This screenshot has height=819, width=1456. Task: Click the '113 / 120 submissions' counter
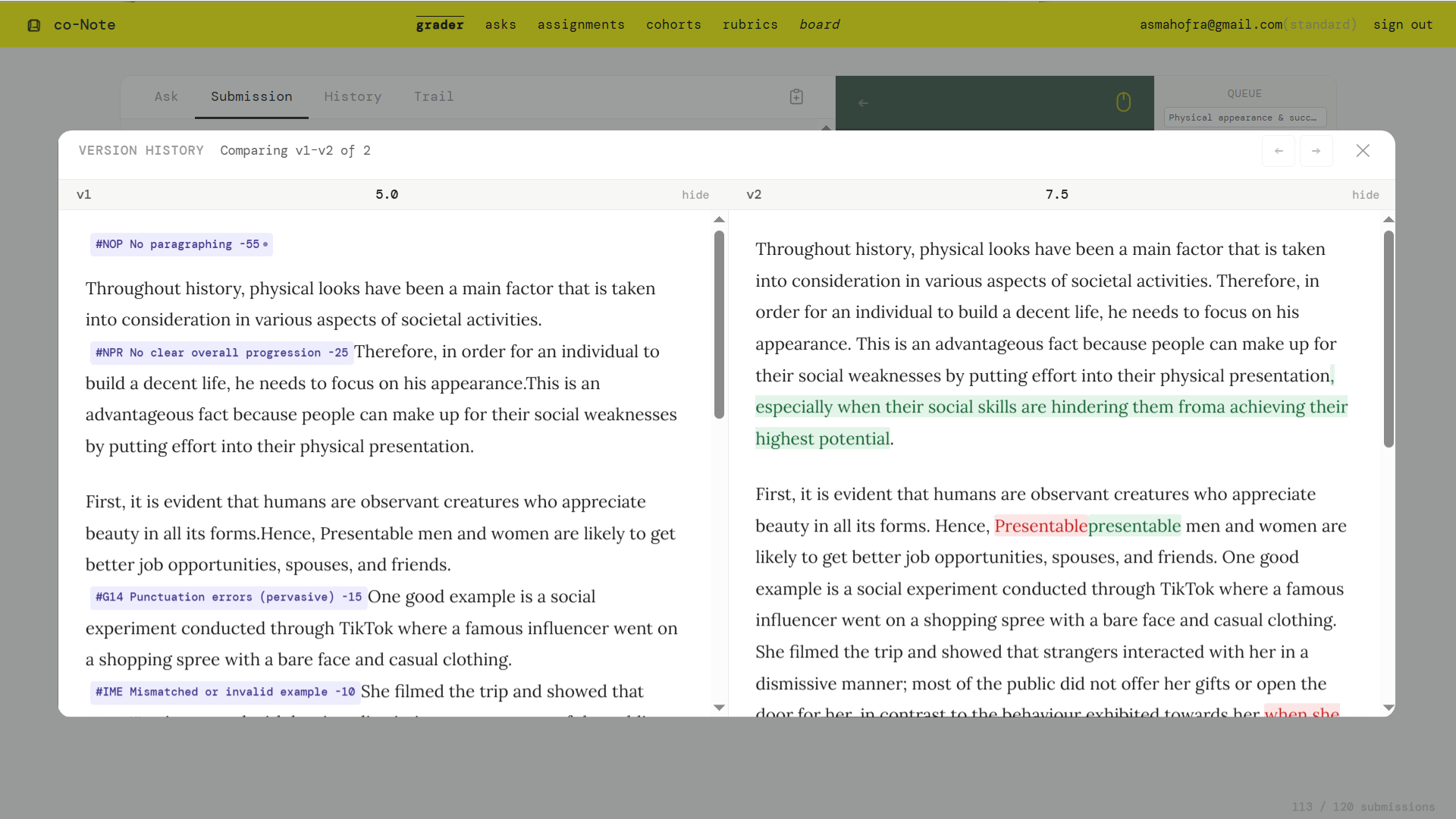tap(1363, 807)
